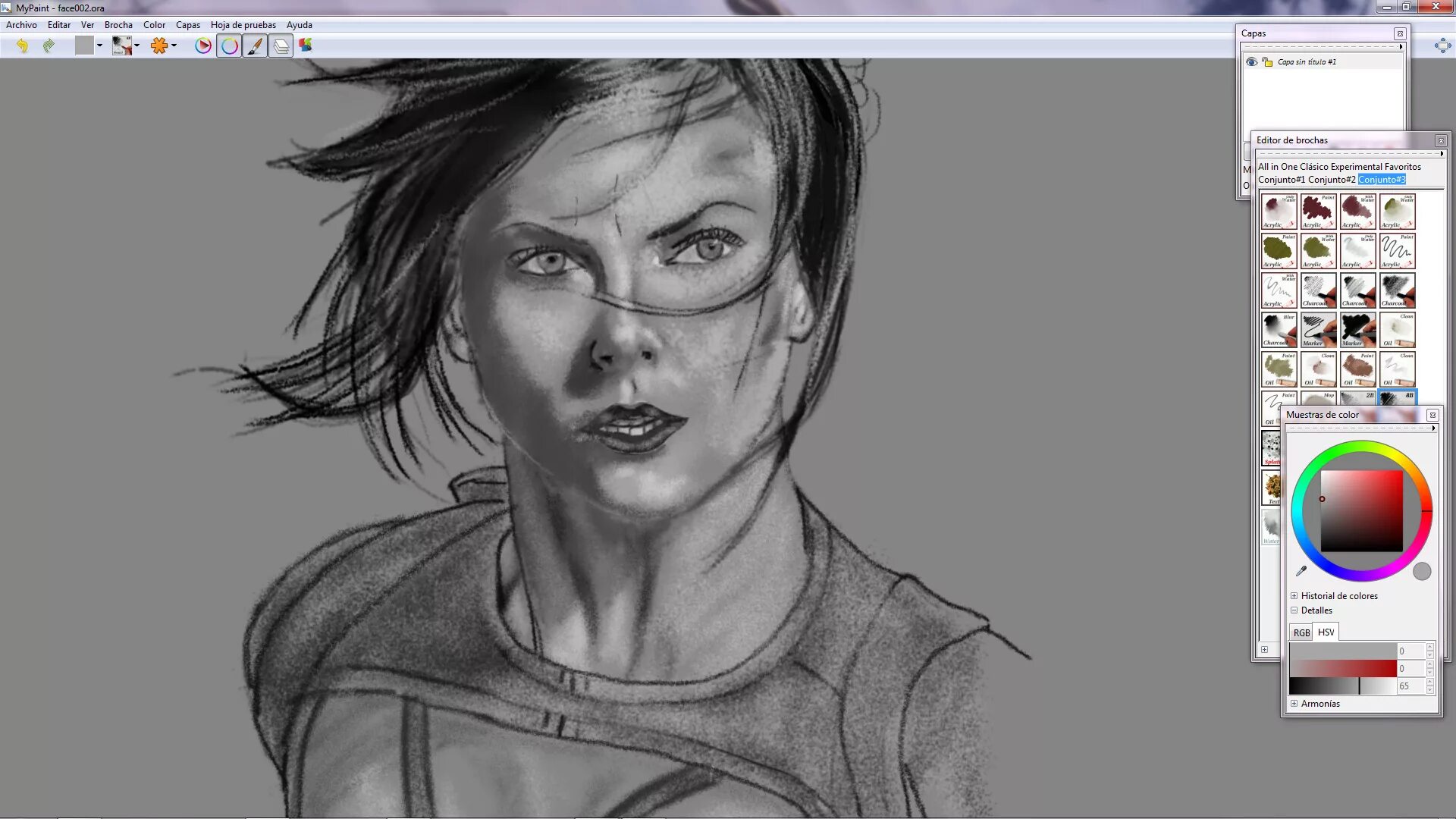Select the Favoritos brush group
The width and height of the screenshot is (1456, 819).
coord(1403,167)
